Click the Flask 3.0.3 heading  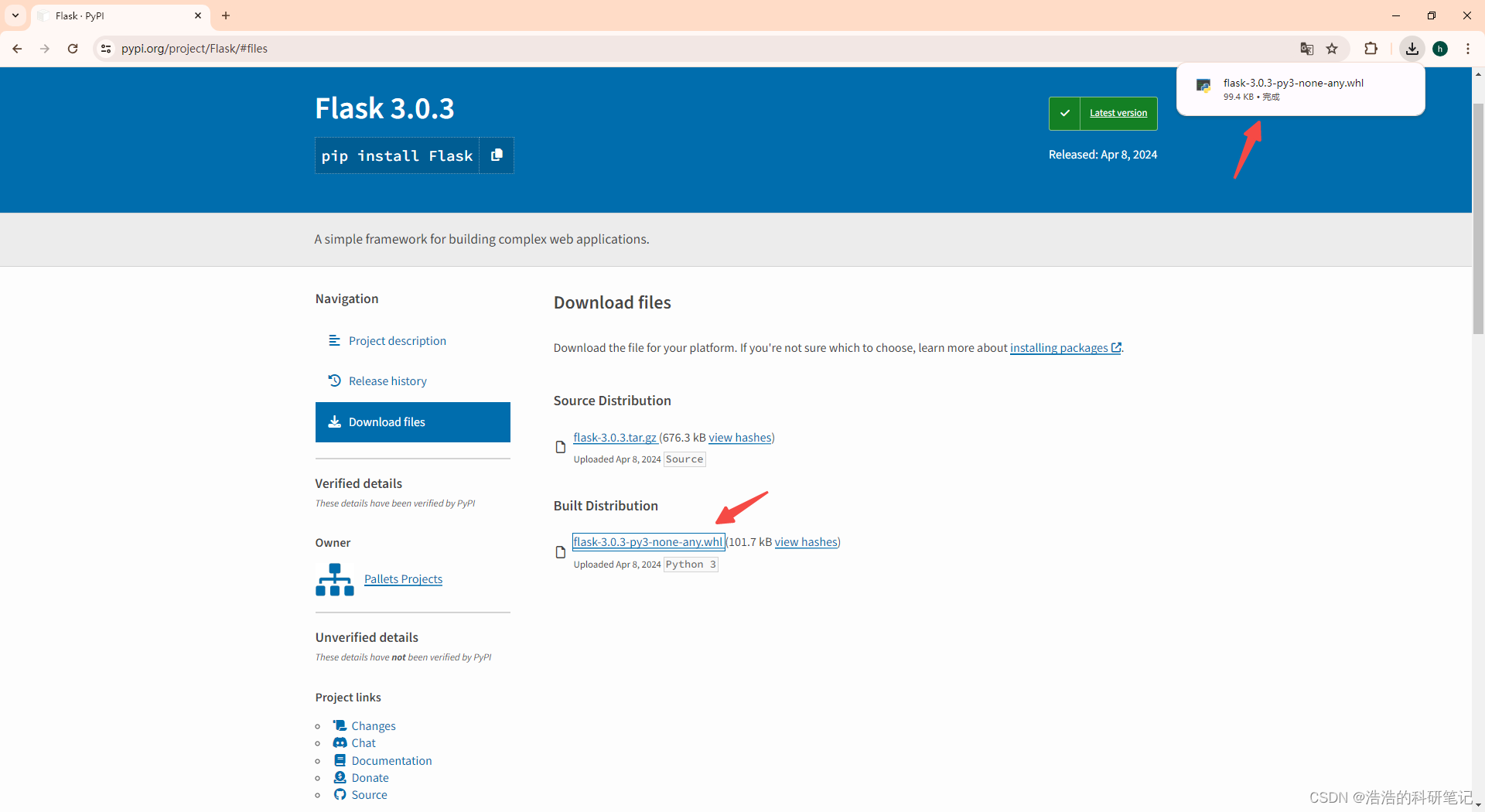tap(384, 108)
